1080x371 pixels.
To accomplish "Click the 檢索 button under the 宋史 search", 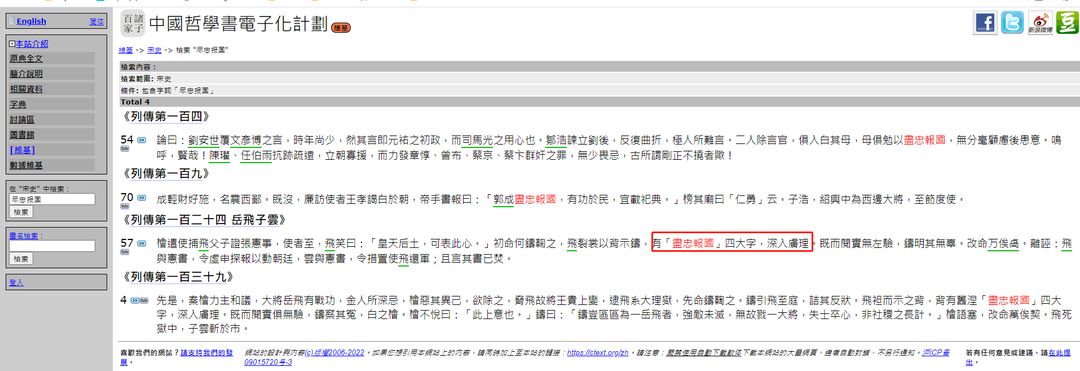I will [21, 212].
